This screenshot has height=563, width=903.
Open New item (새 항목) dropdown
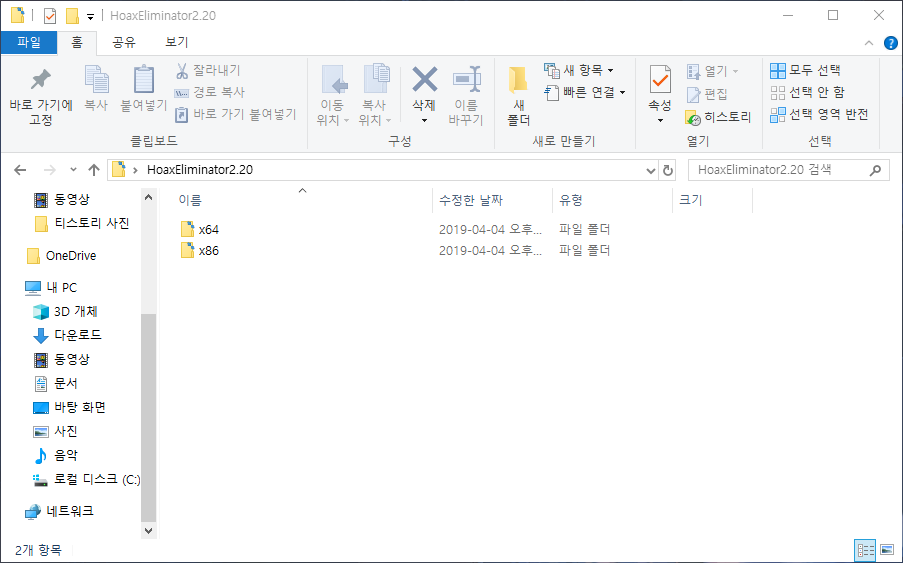coord(579,70)
